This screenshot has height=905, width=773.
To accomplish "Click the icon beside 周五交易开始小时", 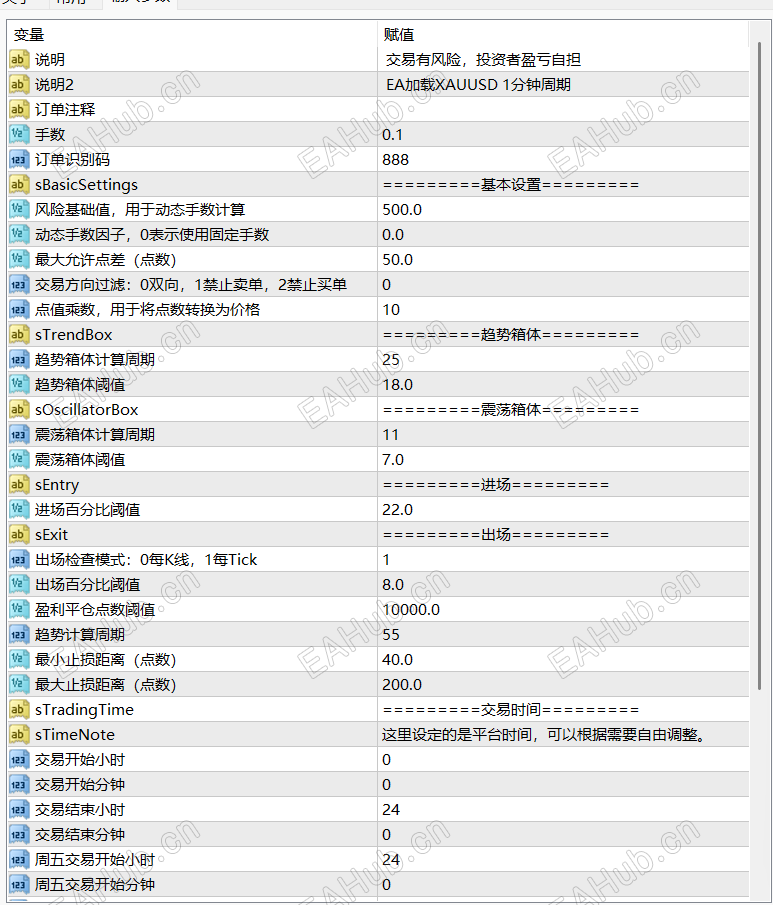I will [18, 860].
